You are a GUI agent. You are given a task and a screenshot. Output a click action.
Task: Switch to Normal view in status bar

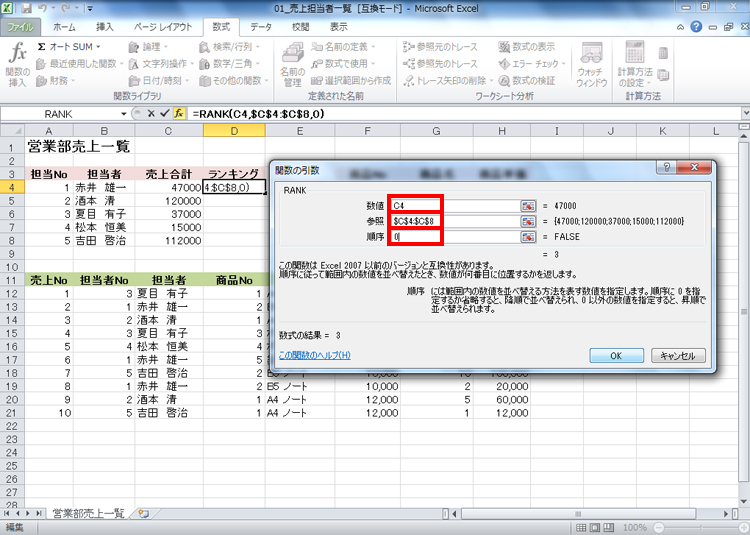coord(581,527)
